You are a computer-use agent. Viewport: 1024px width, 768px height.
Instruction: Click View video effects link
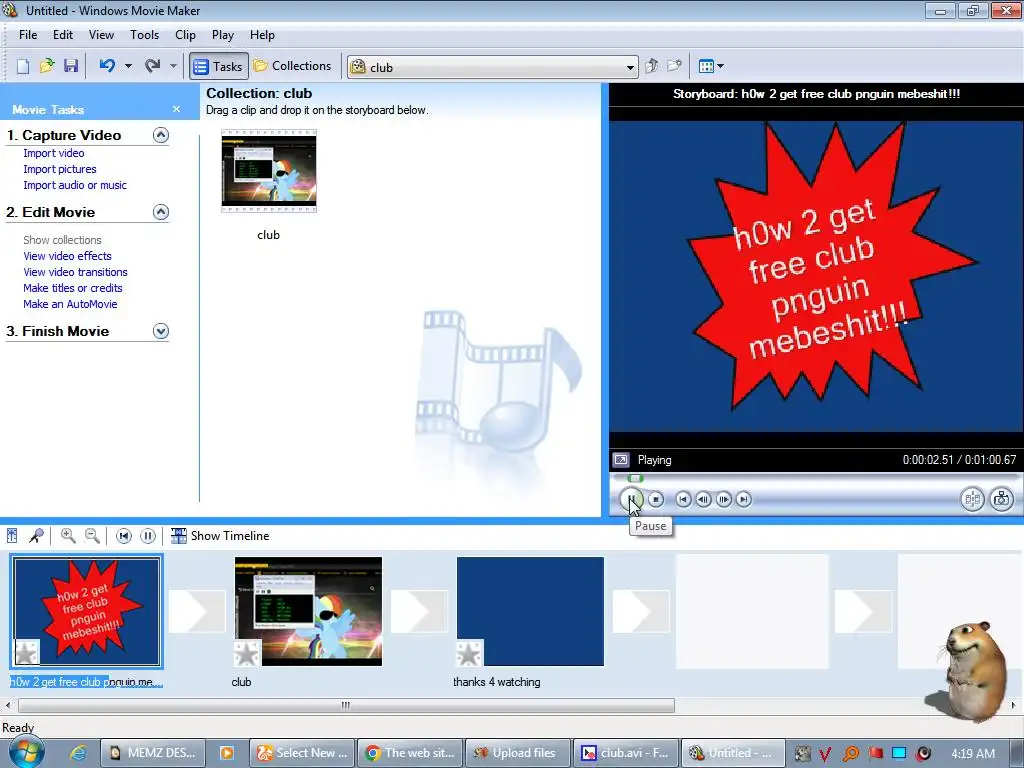(67, 256)
